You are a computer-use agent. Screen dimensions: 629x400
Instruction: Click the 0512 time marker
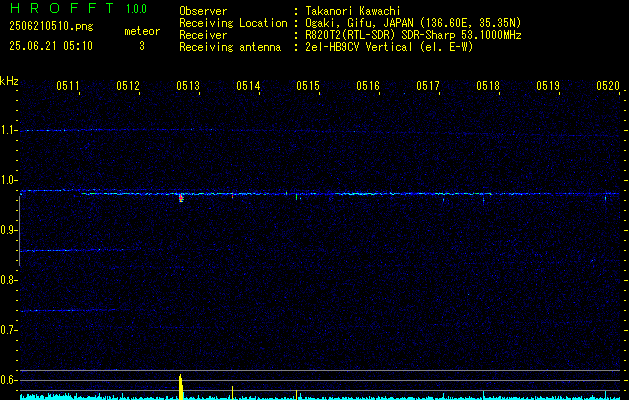click(128, 85)
